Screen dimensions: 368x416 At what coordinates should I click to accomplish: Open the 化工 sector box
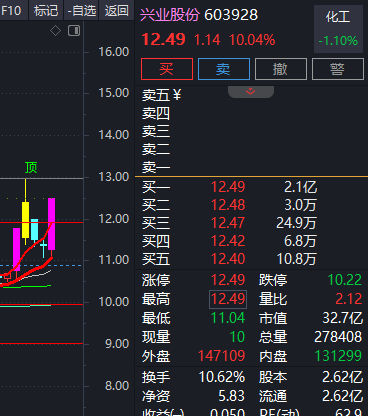point(338,29)
